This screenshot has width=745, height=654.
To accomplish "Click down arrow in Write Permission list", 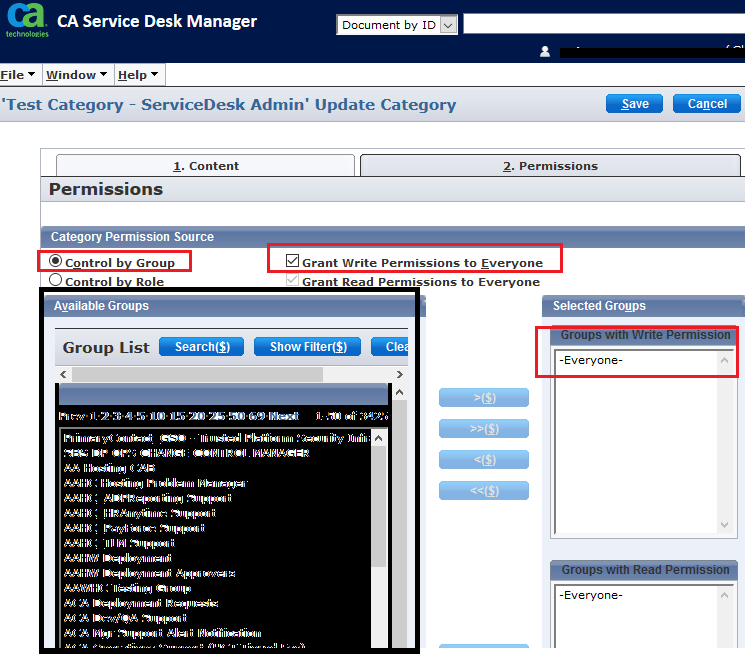I will pyautogui.click(x=724, y=525).
